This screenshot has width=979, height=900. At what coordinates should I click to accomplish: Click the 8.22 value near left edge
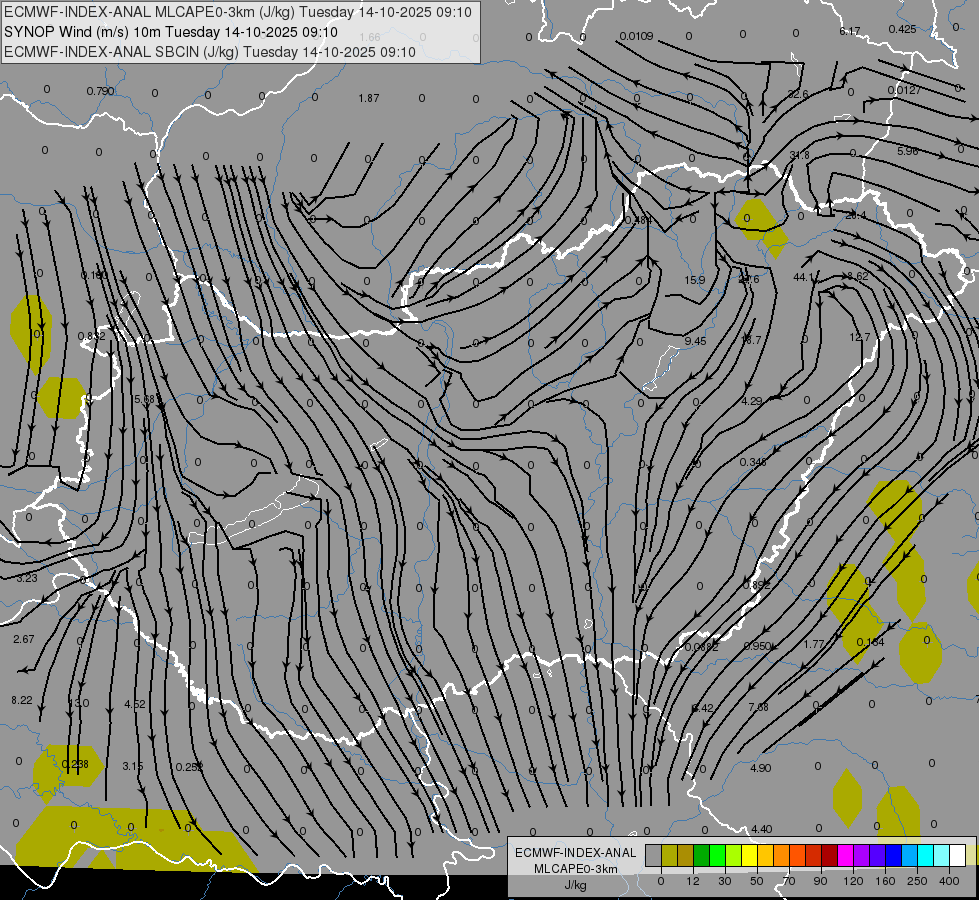point(22,700)
